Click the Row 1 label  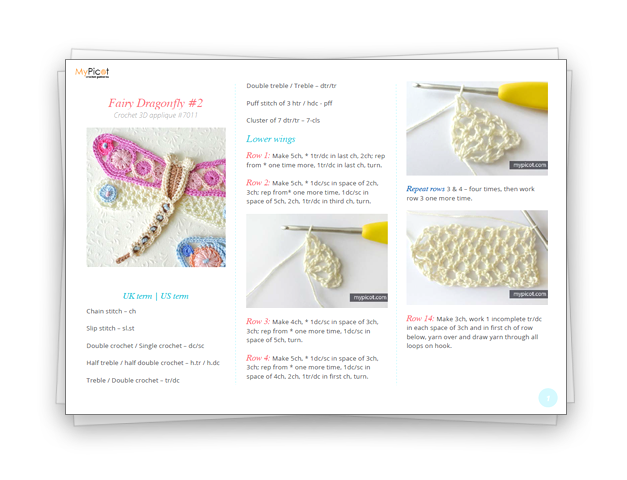(x=258, y=155)
